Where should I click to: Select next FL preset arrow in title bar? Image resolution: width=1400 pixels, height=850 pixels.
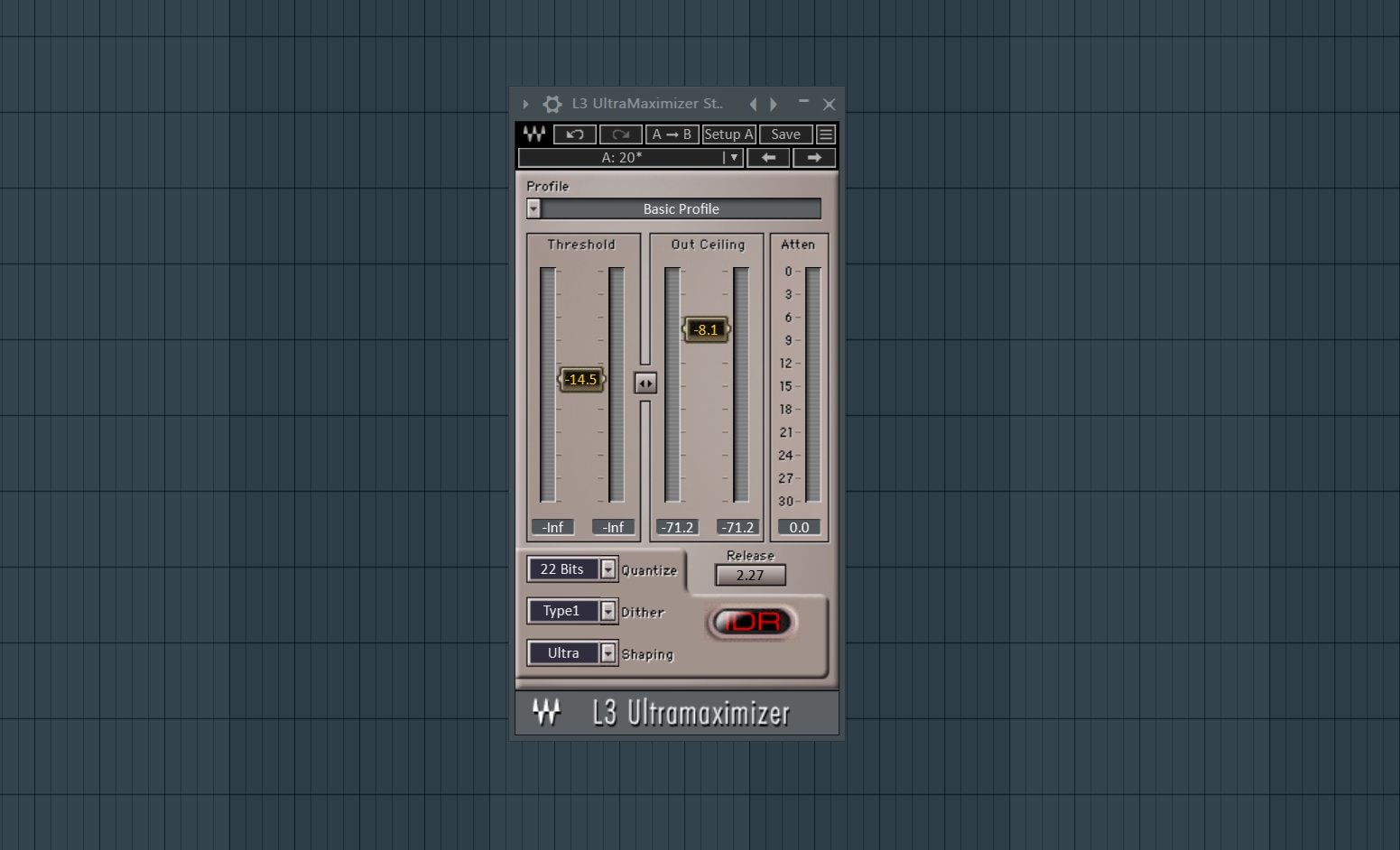pyautogui.click(x=774, y=104)
